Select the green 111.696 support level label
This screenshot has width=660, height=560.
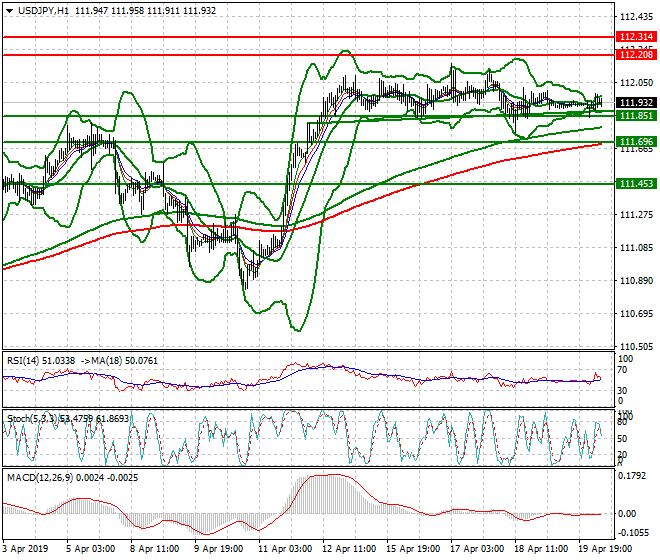point(636,142)
